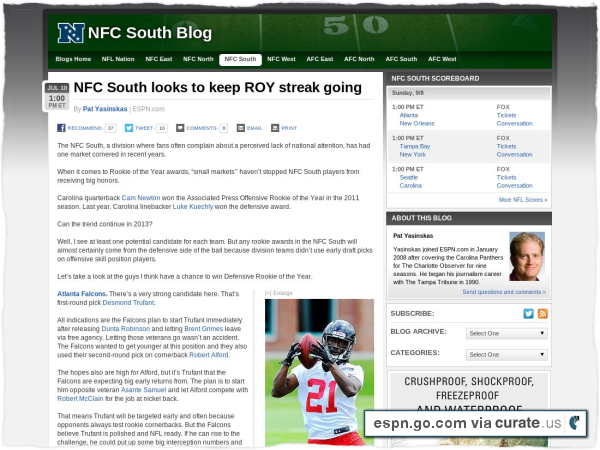The image size is (600, 450).
Task: Open the Comments speech bubble icon
Action: 180,128
